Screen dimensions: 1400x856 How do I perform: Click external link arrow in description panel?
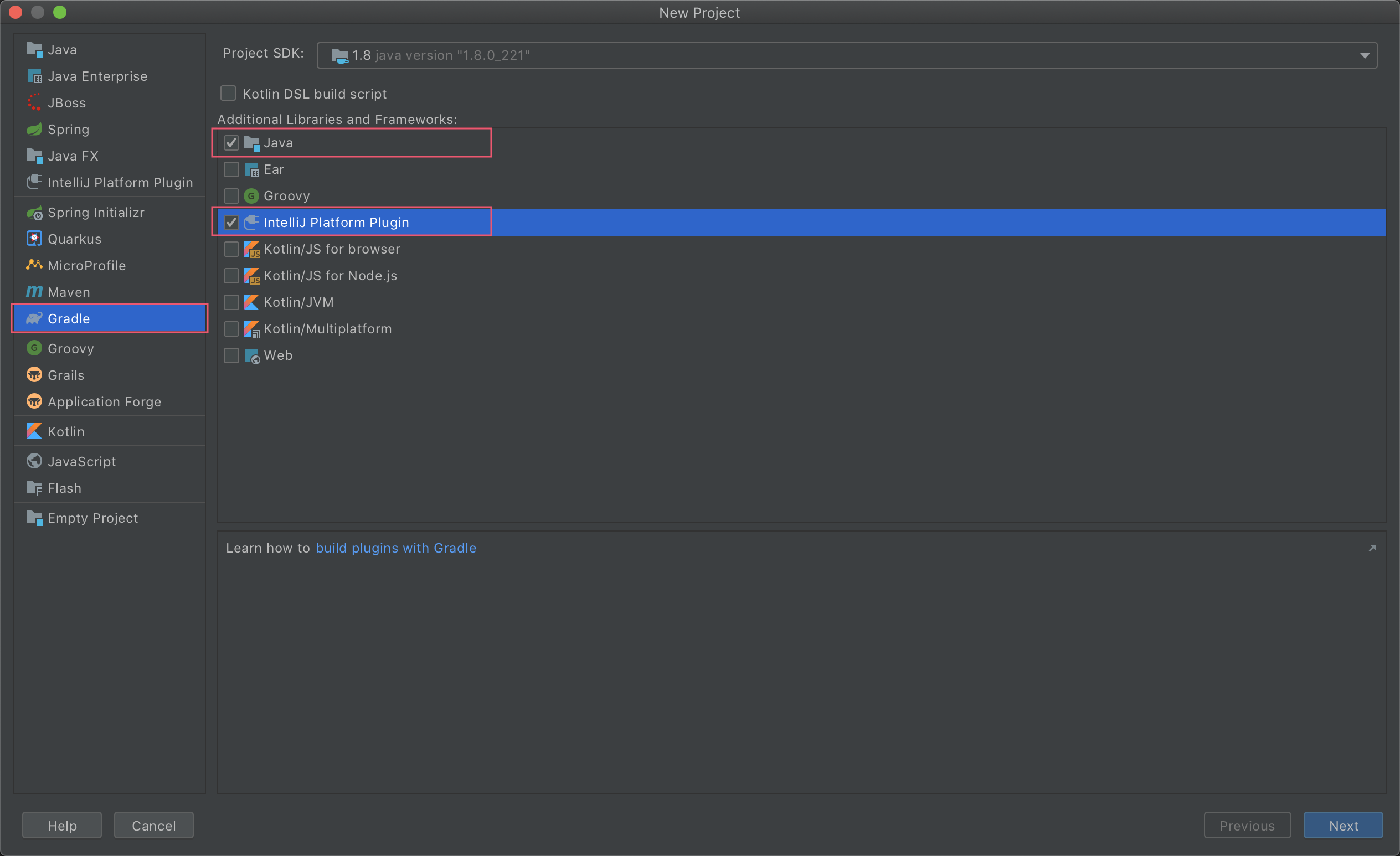point(1372,548)
